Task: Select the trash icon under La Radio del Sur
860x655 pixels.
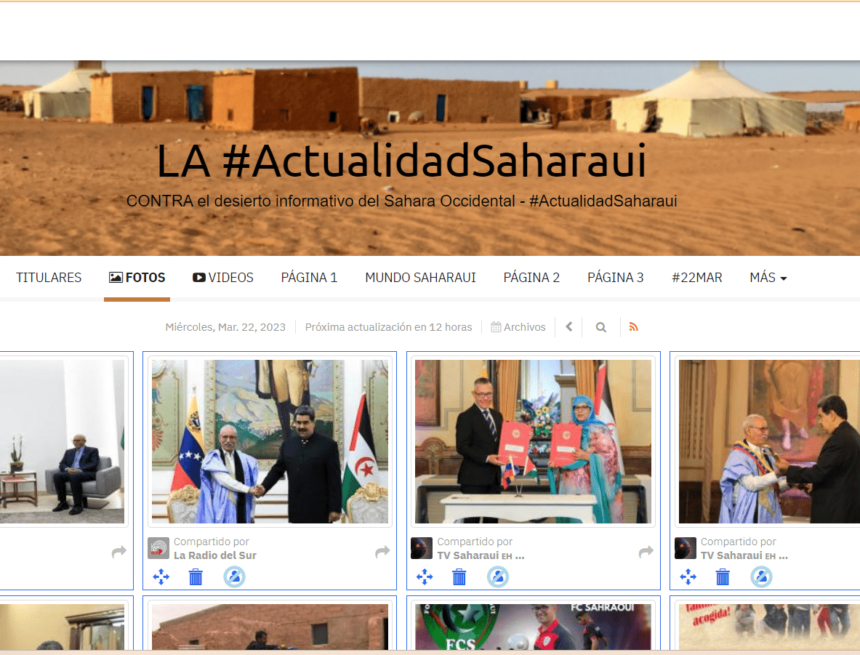Action: (x=196, y=577)
